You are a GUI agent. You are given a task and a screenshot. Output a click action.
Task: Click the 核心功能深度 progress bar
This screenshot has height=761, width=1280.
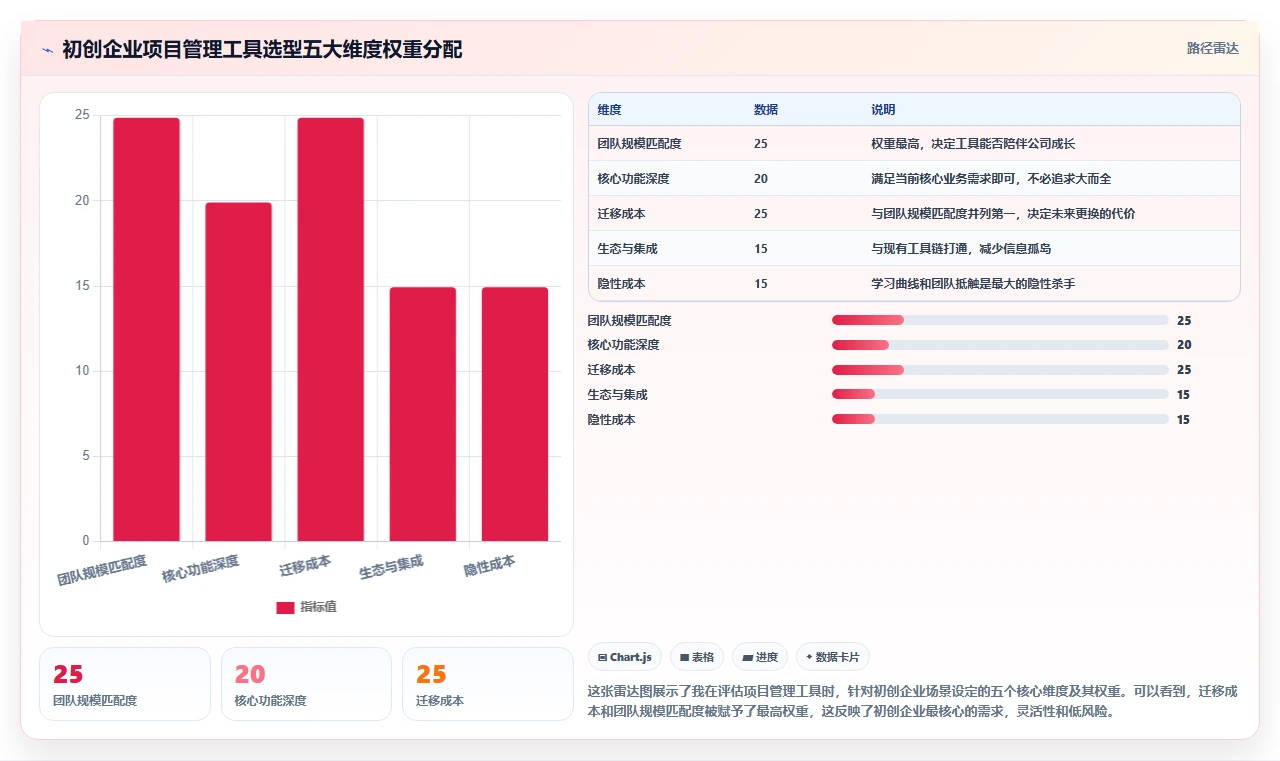pos(1000,345)
